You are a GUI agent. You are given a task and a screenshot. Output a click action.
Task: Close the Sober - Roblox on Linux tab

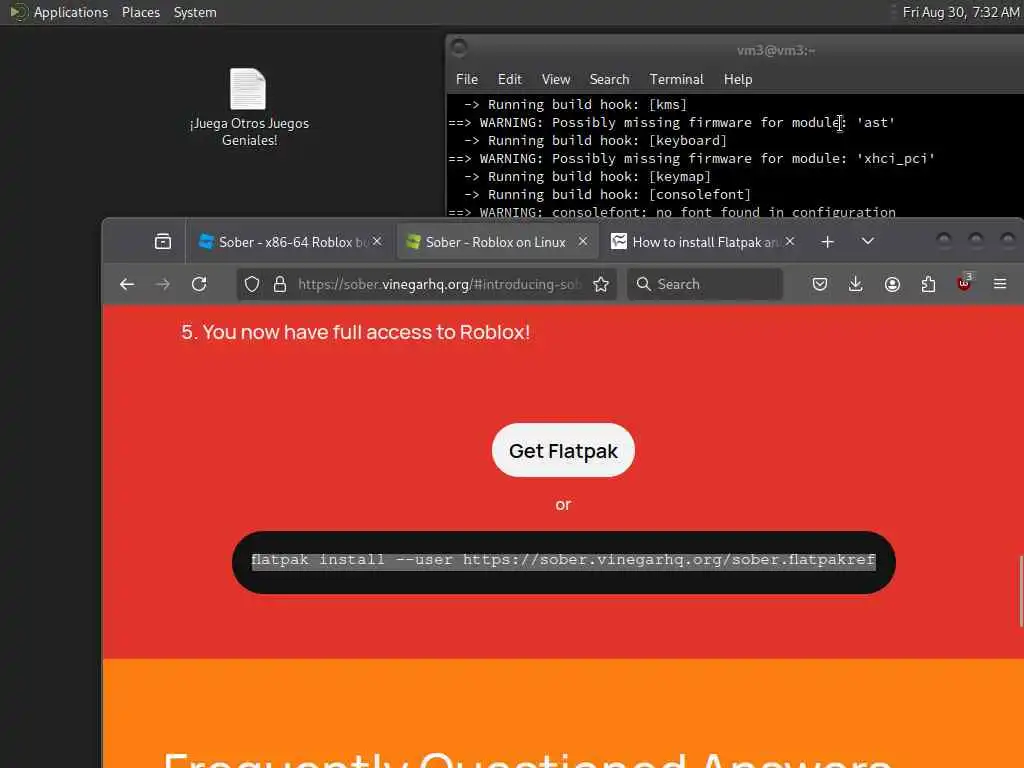(x=583, y=242)
